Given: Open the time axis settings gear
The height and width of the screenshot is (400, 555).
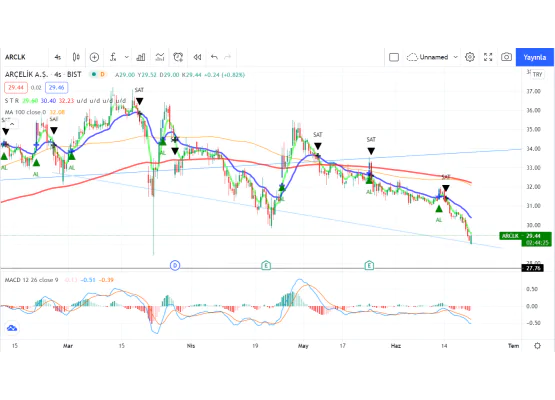Looking at the screenshot, I should coord(537,346).
